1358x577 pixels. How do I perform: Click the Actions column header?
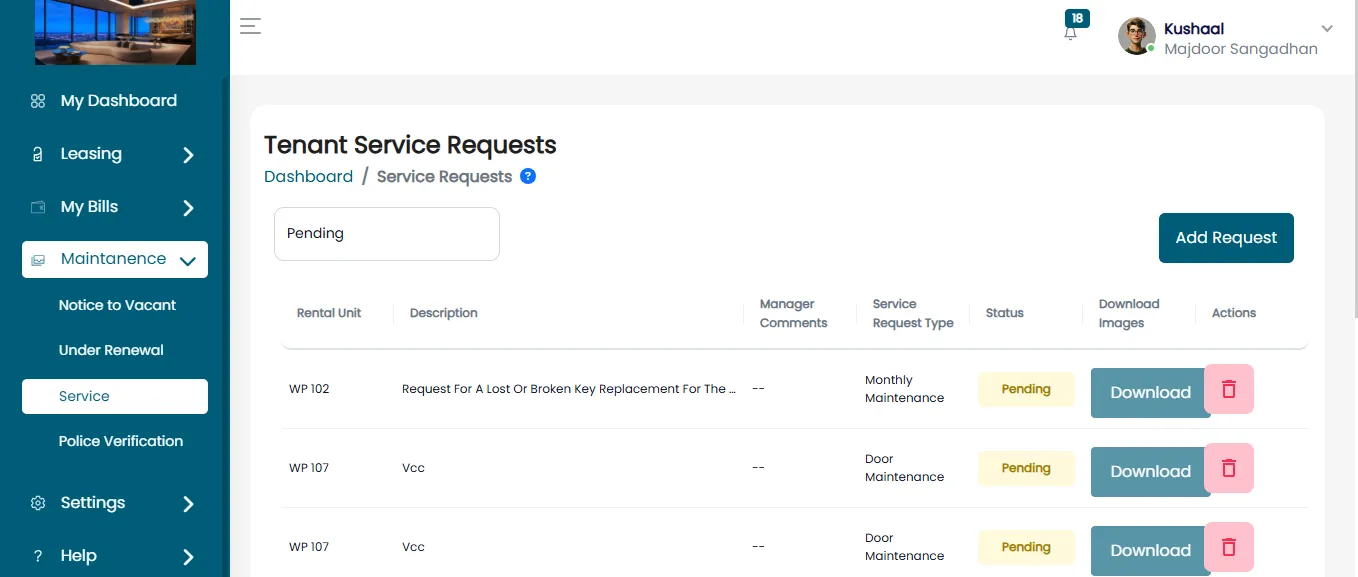[1234, 313]
